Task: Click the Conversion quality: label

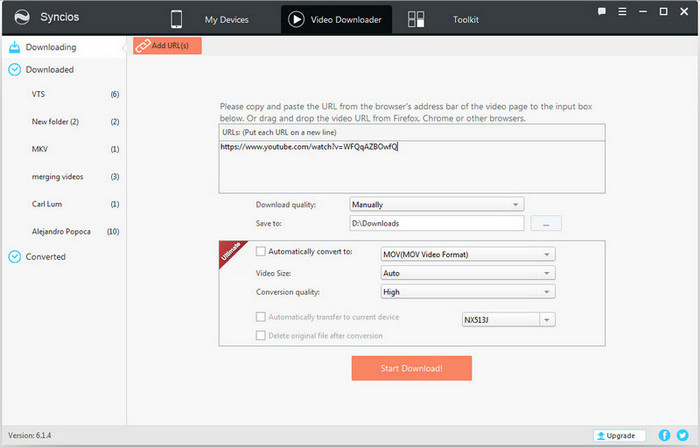Action: (288, 292)
